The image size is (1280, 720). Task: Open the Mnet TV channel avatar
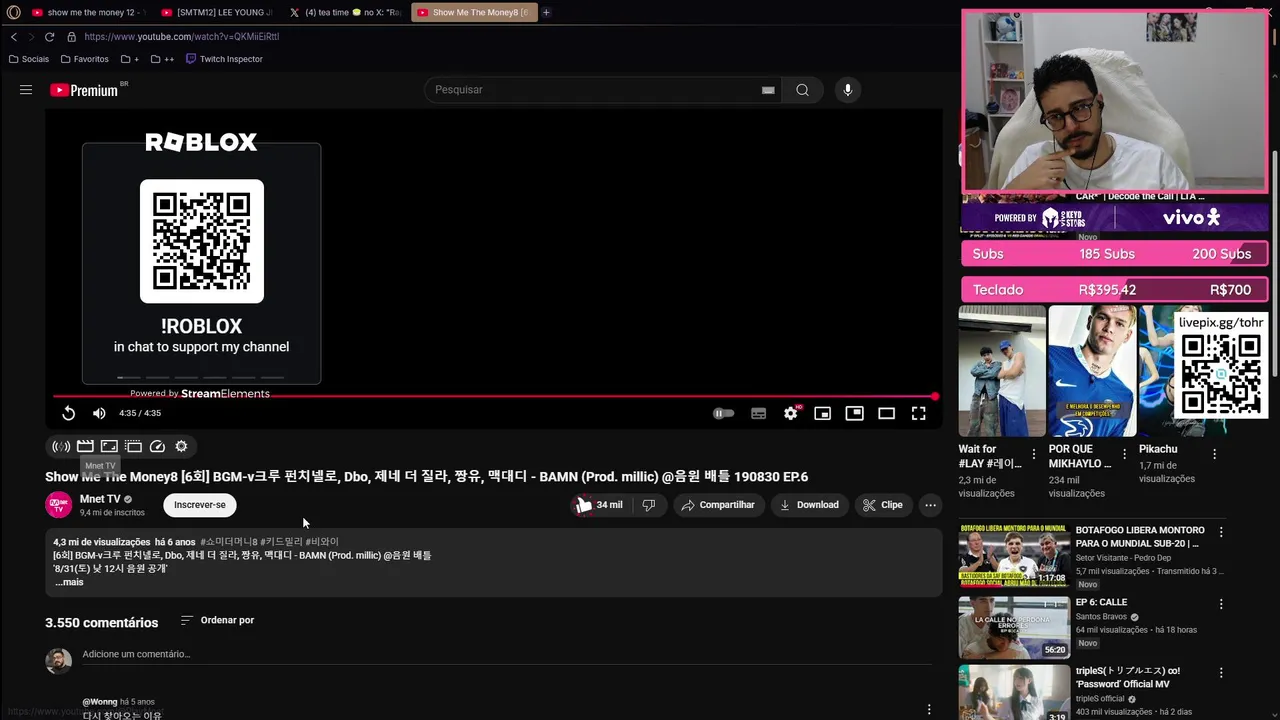tap(59, 505)
